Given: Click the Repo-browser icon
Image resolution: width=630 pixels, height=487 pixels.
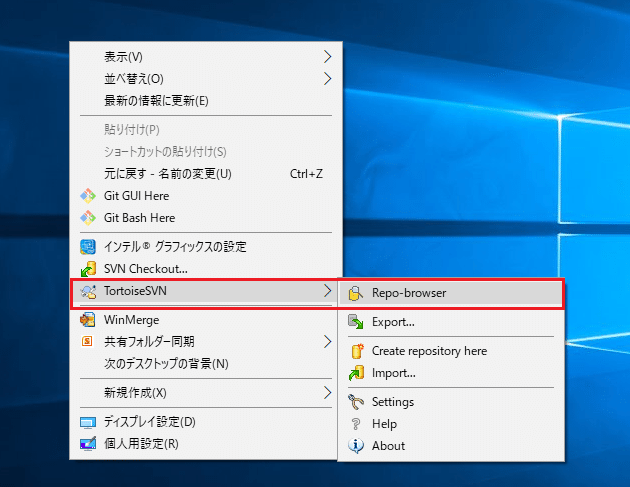Looking at the screenshot, I should click(x=356, y=293).
